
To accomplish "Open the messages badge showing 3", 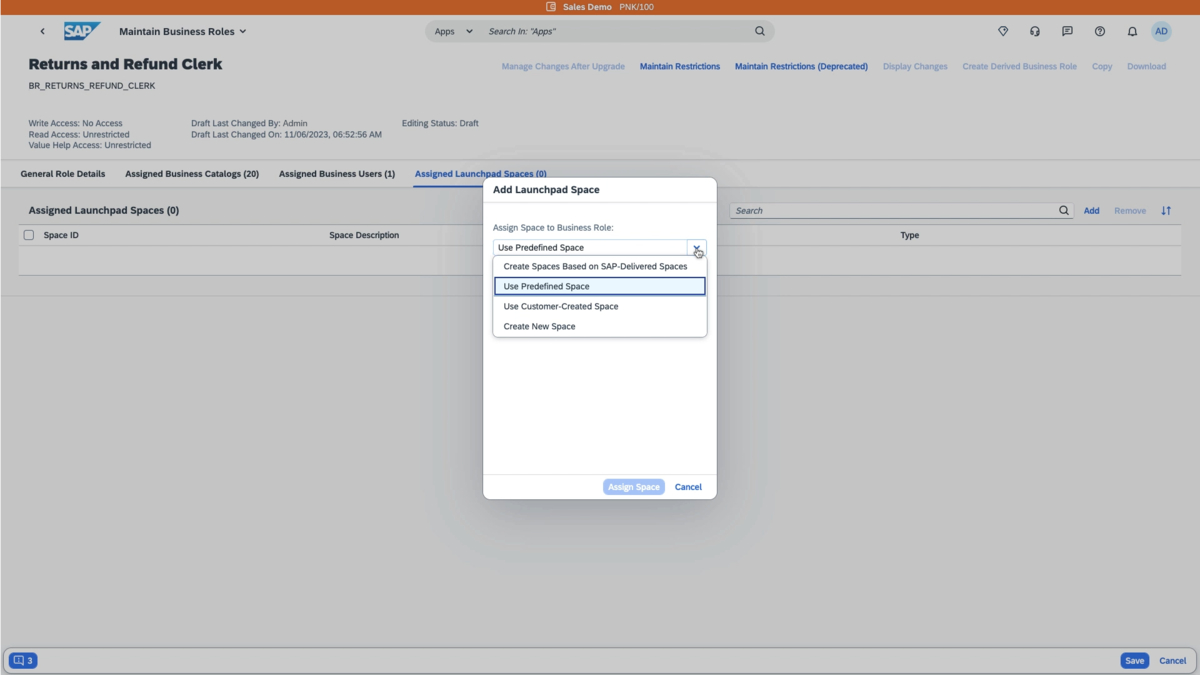I will point(22,660).
